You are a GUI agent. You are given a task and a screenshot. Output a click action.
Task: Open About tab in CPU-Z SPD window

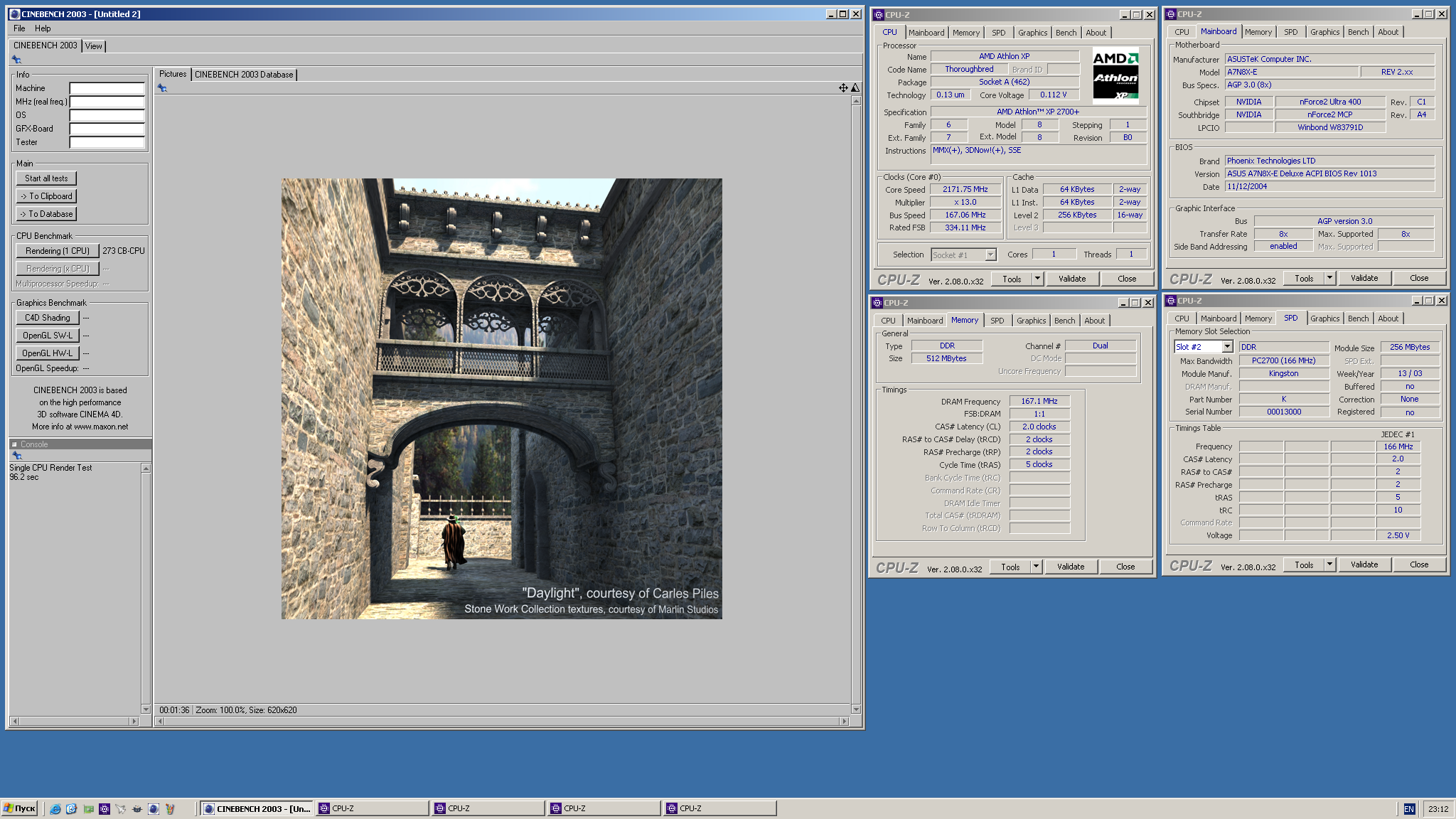1388,318
